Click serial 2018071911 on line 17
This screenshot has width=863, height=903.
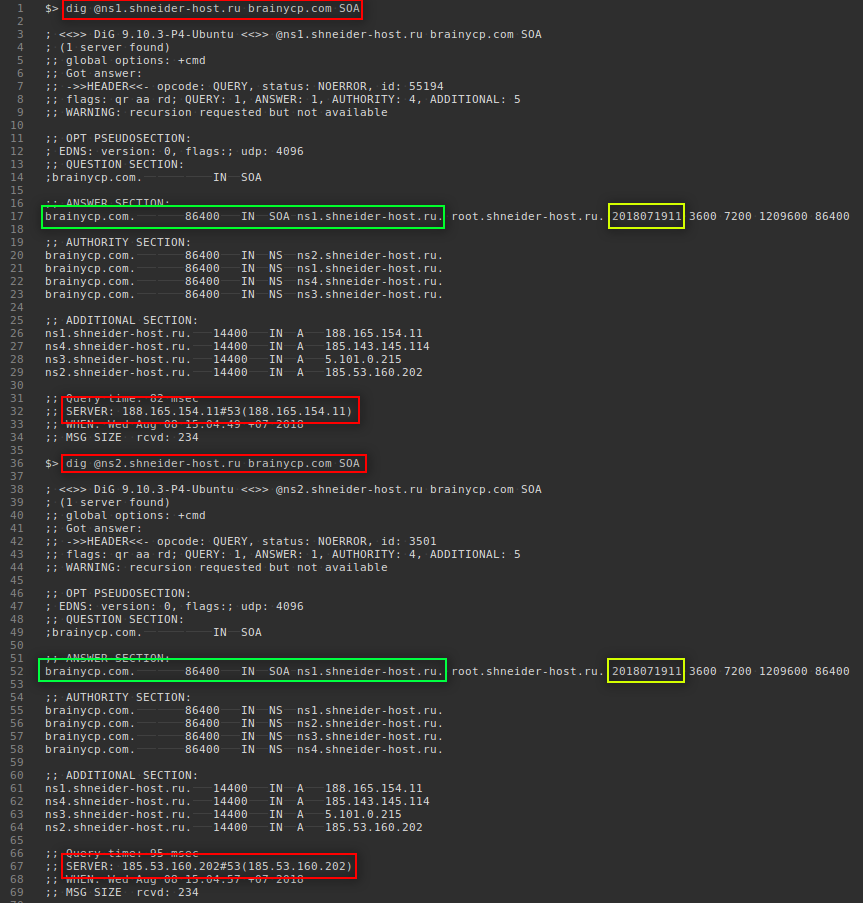(x=647, y=217)
